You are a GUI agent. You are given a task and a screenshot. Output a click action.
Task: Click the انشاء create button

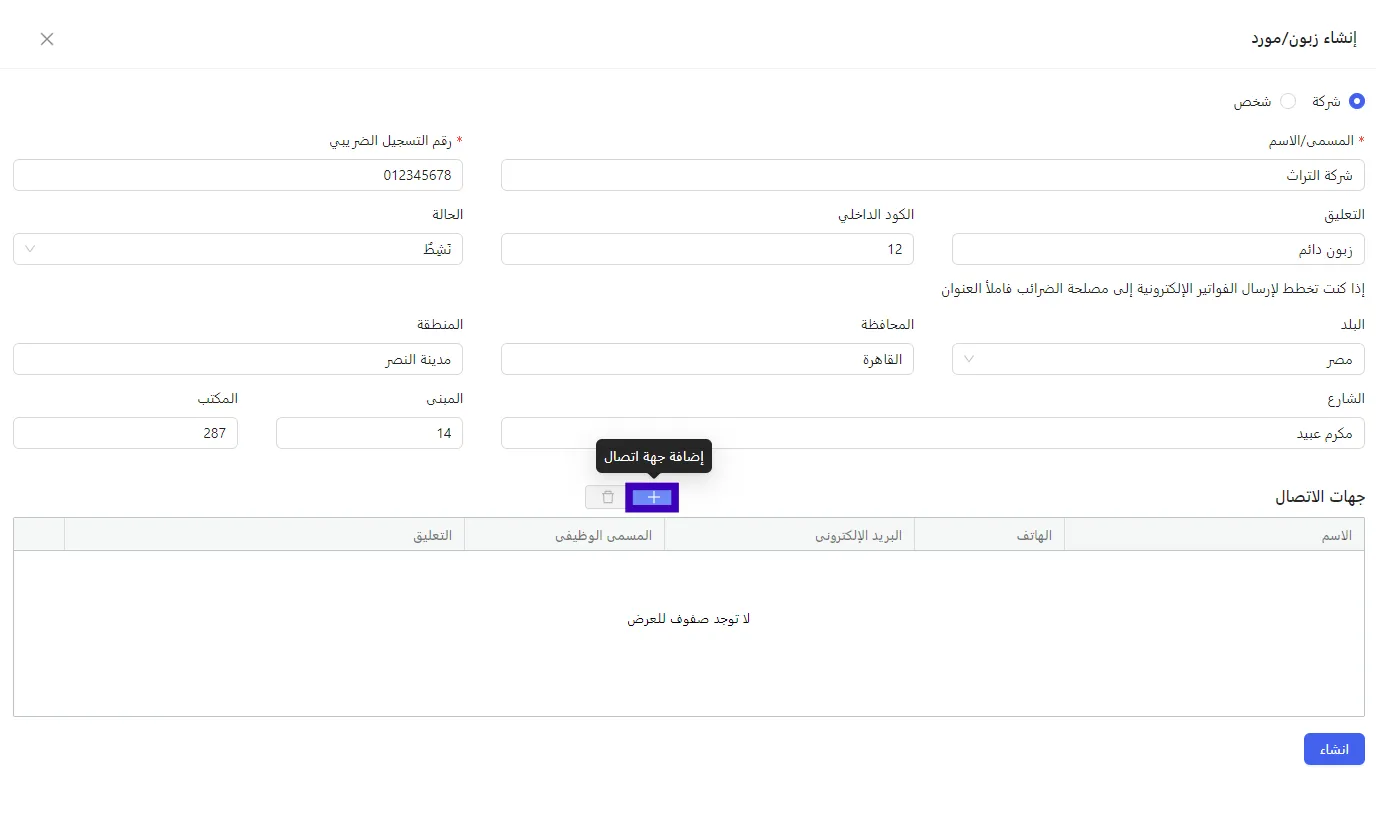[1334, 749]
